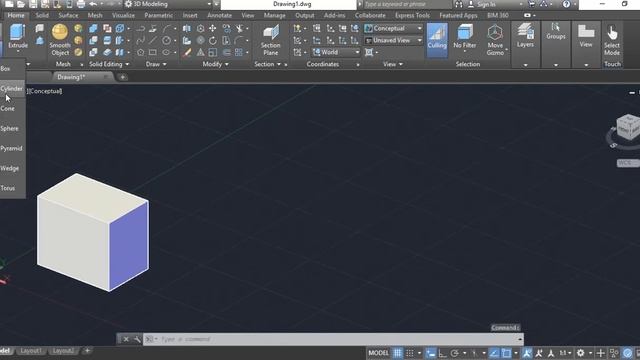Click the solid Subtract icon
This screenshot has width=640, height=360.
pos(93,40)
